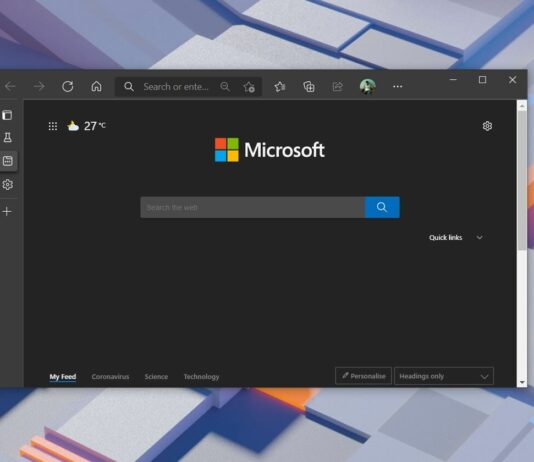
Task: Open the tab actions sidebar icon
Action: (x=7, y=115)
